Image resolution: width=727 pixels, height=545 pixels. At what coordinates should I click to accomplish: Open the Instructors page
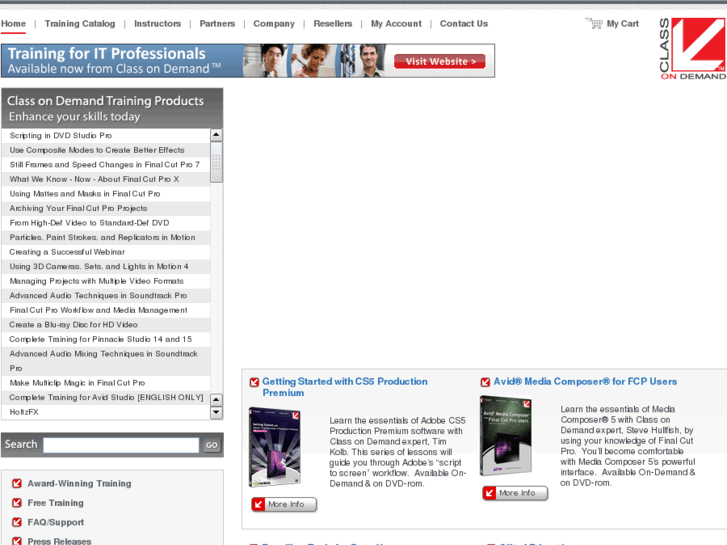pyautogui.click(x=157, y=24)
